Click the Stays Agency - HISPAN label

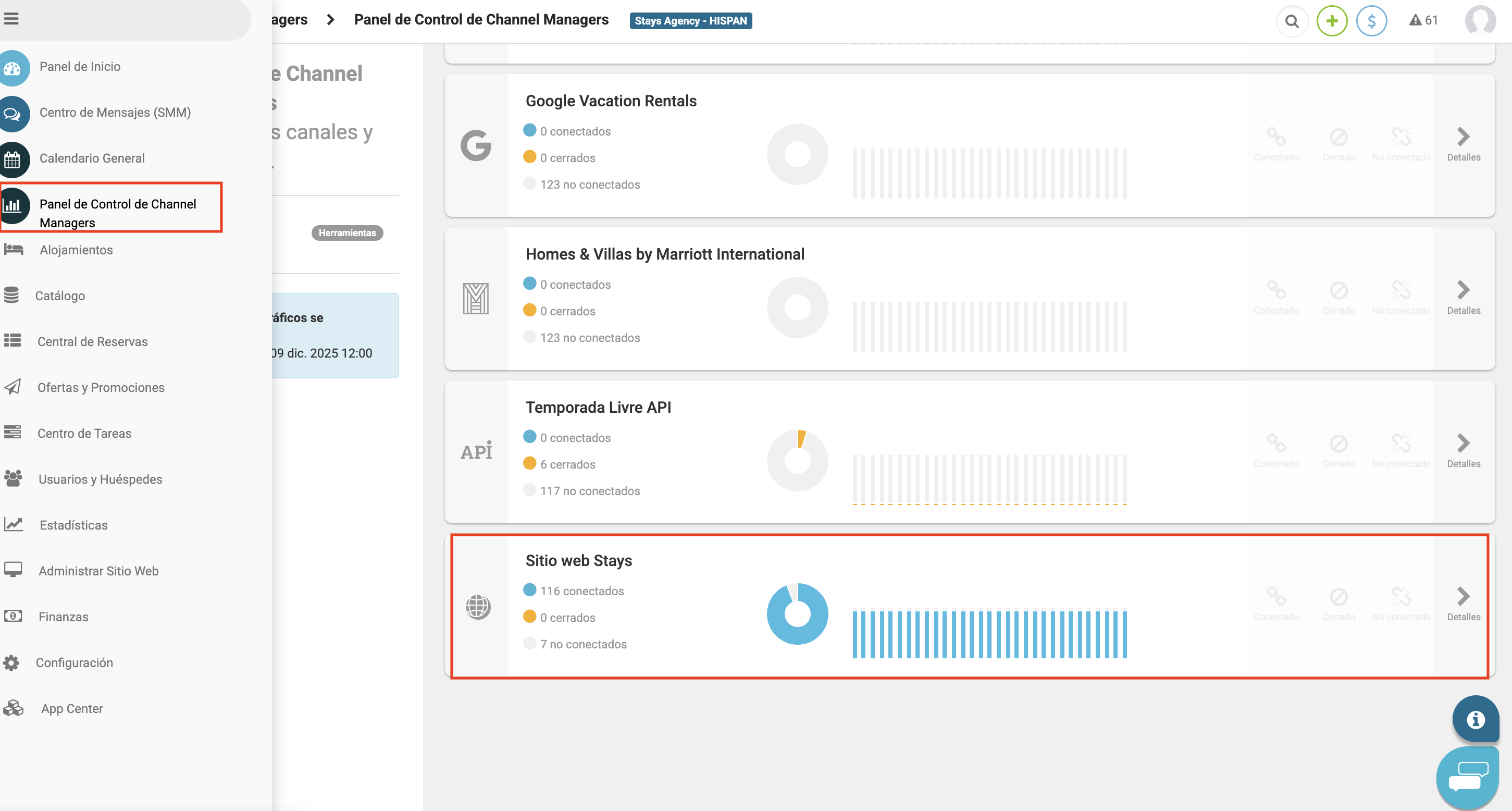pyautogui.click(x=690, y=20)
